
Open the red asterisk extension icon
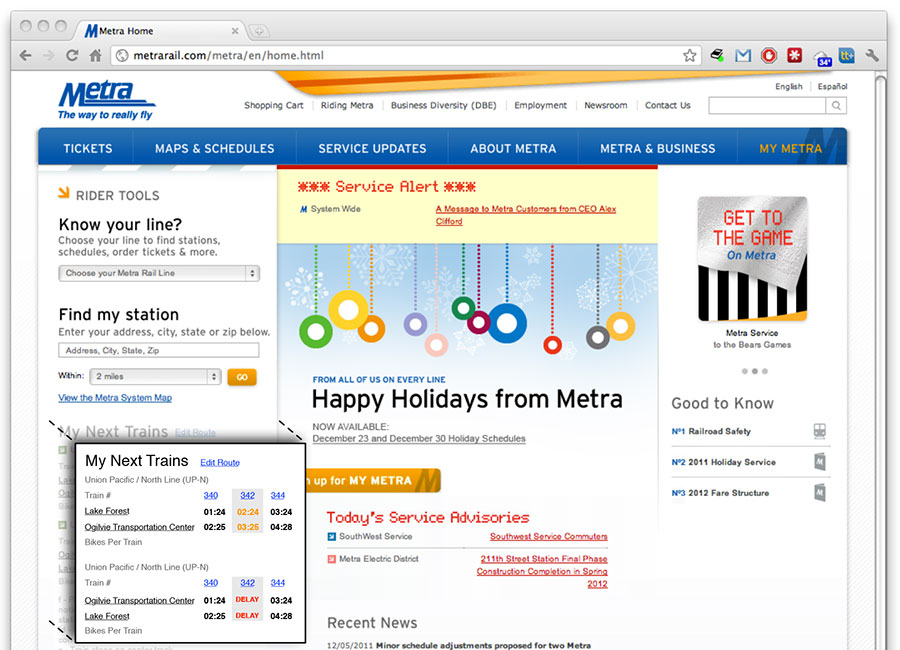click(x=794, y=56)
